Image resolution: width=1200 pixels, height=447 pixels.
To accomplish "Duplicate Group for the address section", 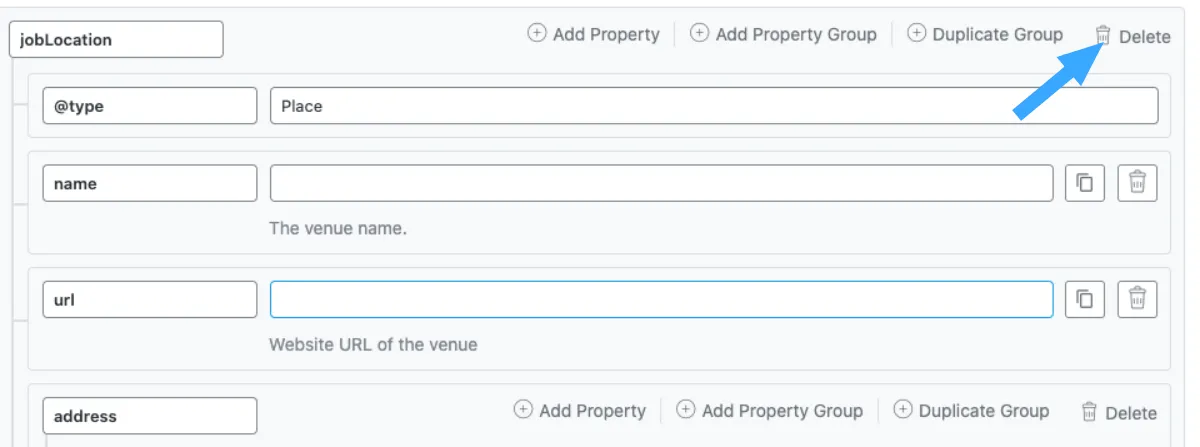I will tap(971, 411).
